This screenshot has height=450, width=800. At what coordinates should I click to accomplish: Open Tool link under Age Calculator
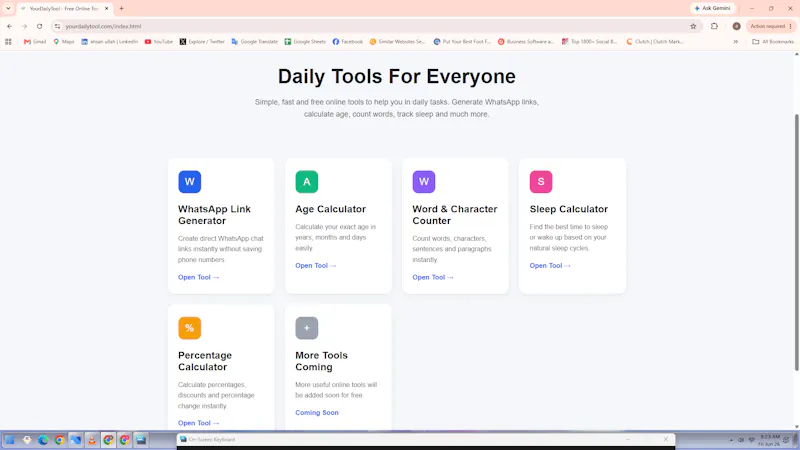316,265
